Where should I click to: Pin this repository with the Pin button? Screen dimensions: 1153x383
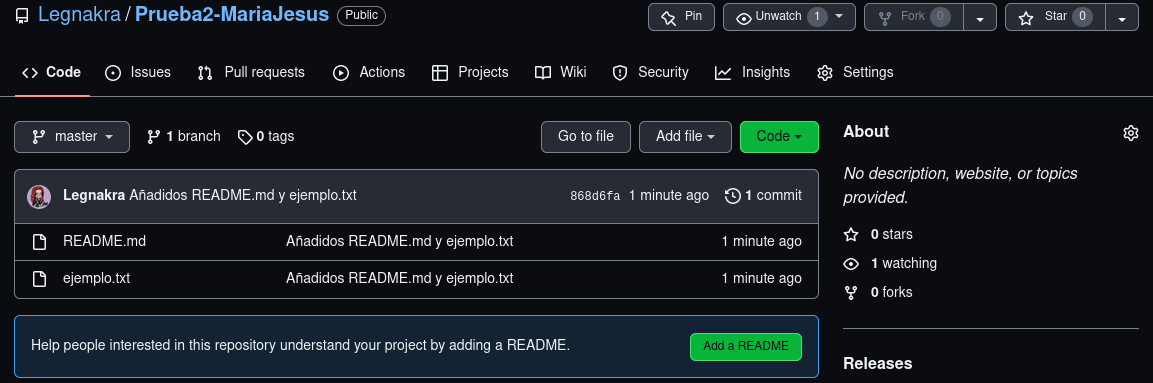(681, 17)
